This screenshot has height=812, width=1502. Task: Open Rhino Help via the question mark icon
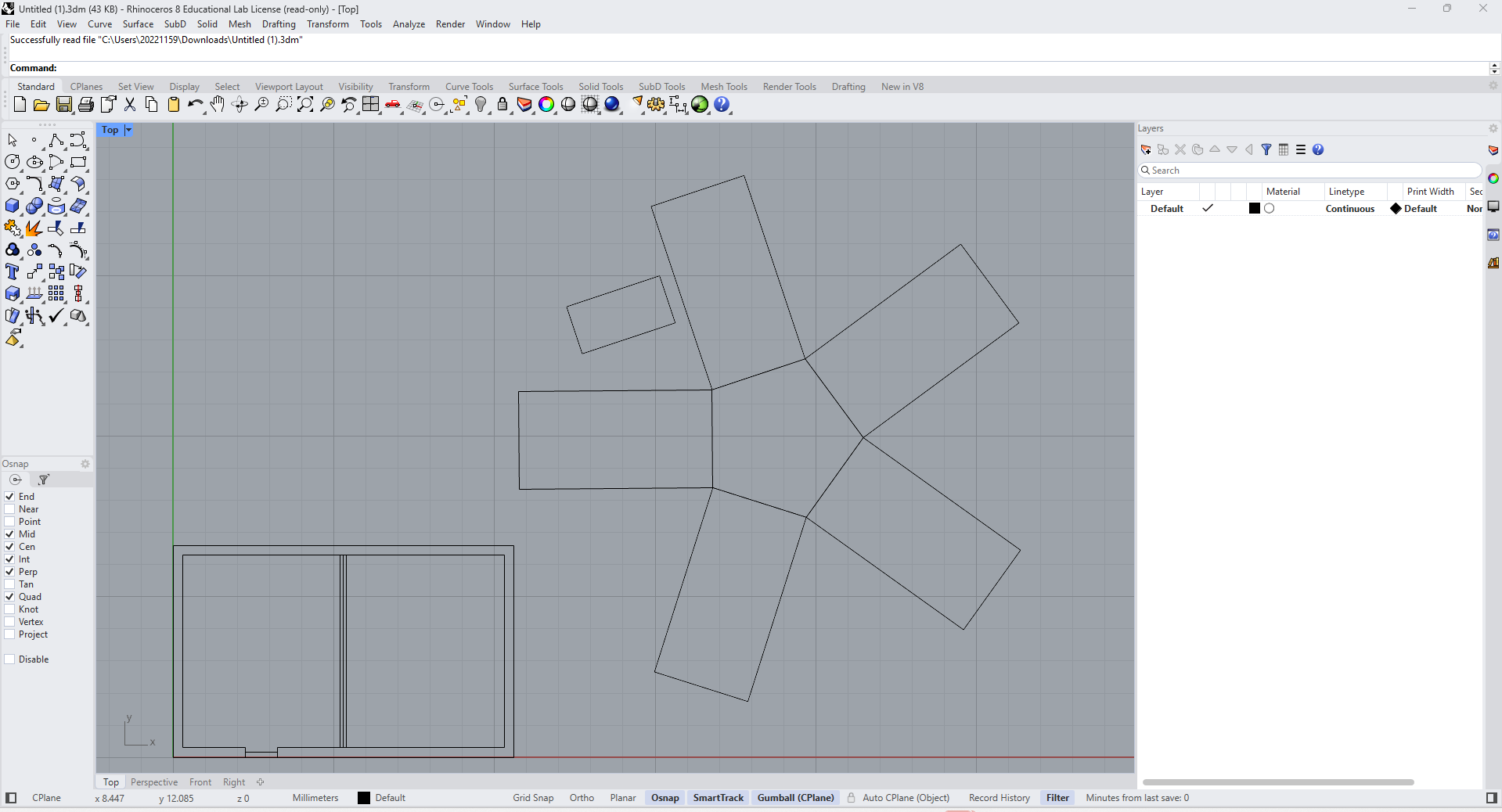[722, 105]
